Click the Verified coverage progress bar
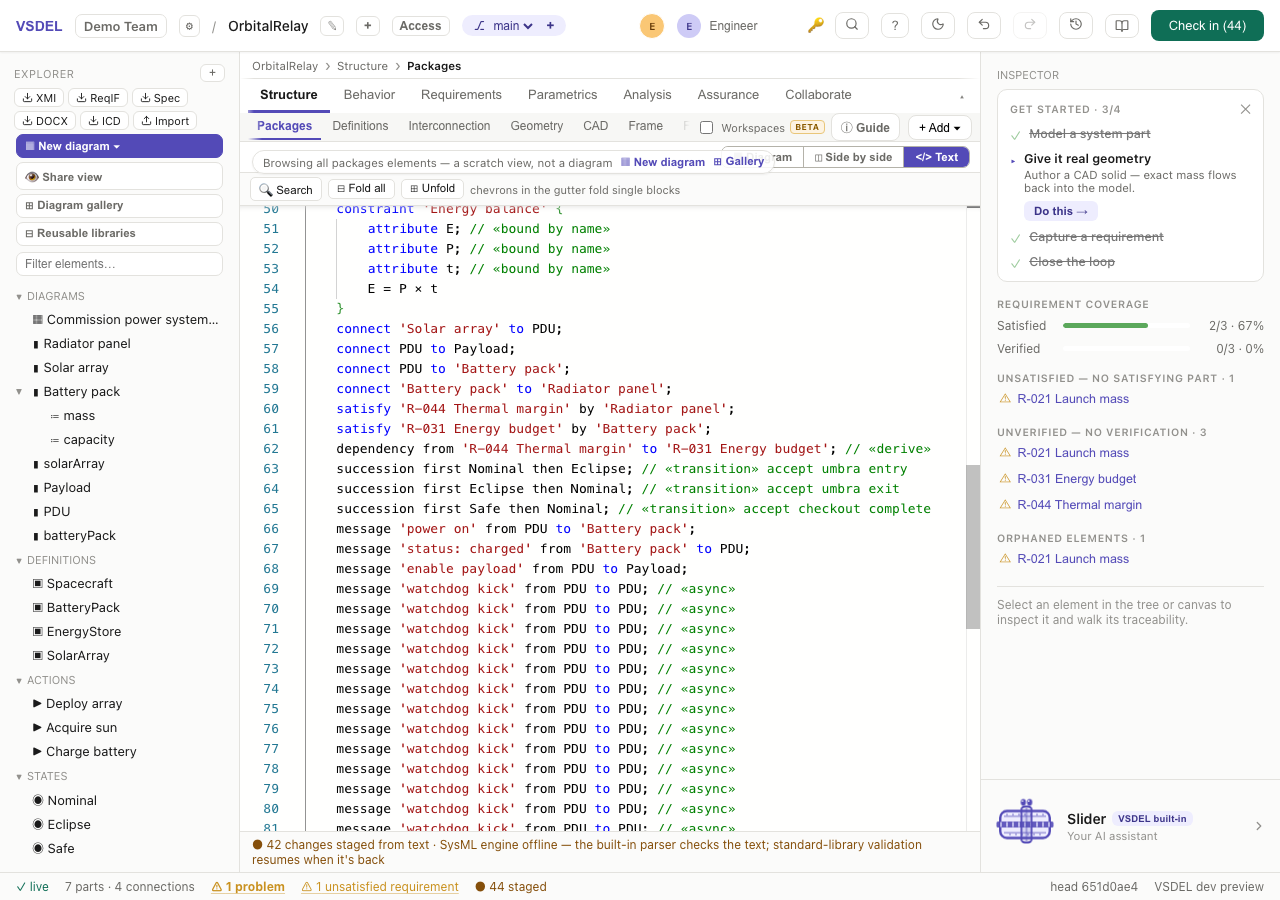The width and height of the screenshot is (1280, 900). (1126, 349)
